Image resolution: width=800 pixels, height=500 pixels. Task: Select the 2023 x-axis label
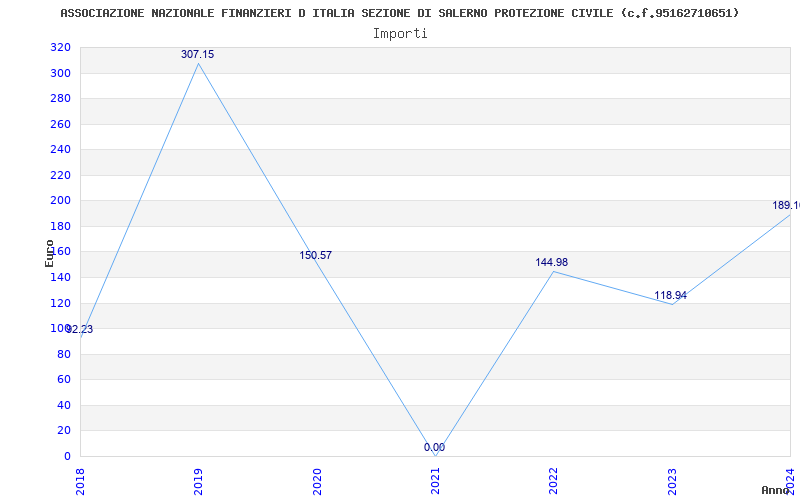671,480
